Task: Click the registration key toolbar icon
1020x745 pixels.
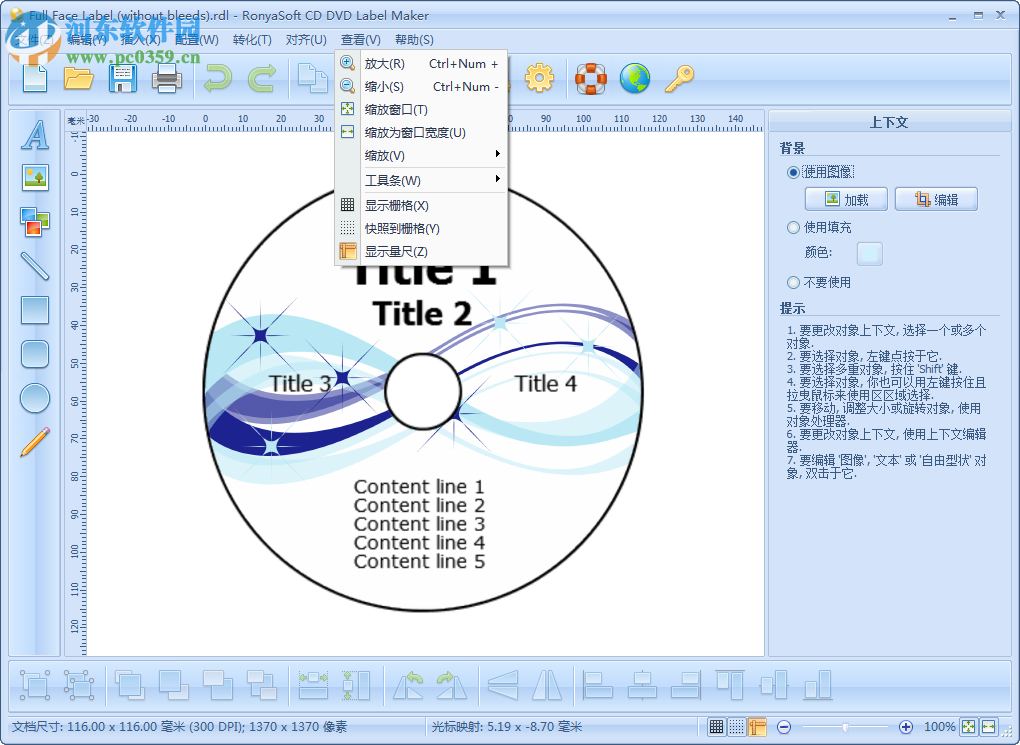Action: (678, 77)
